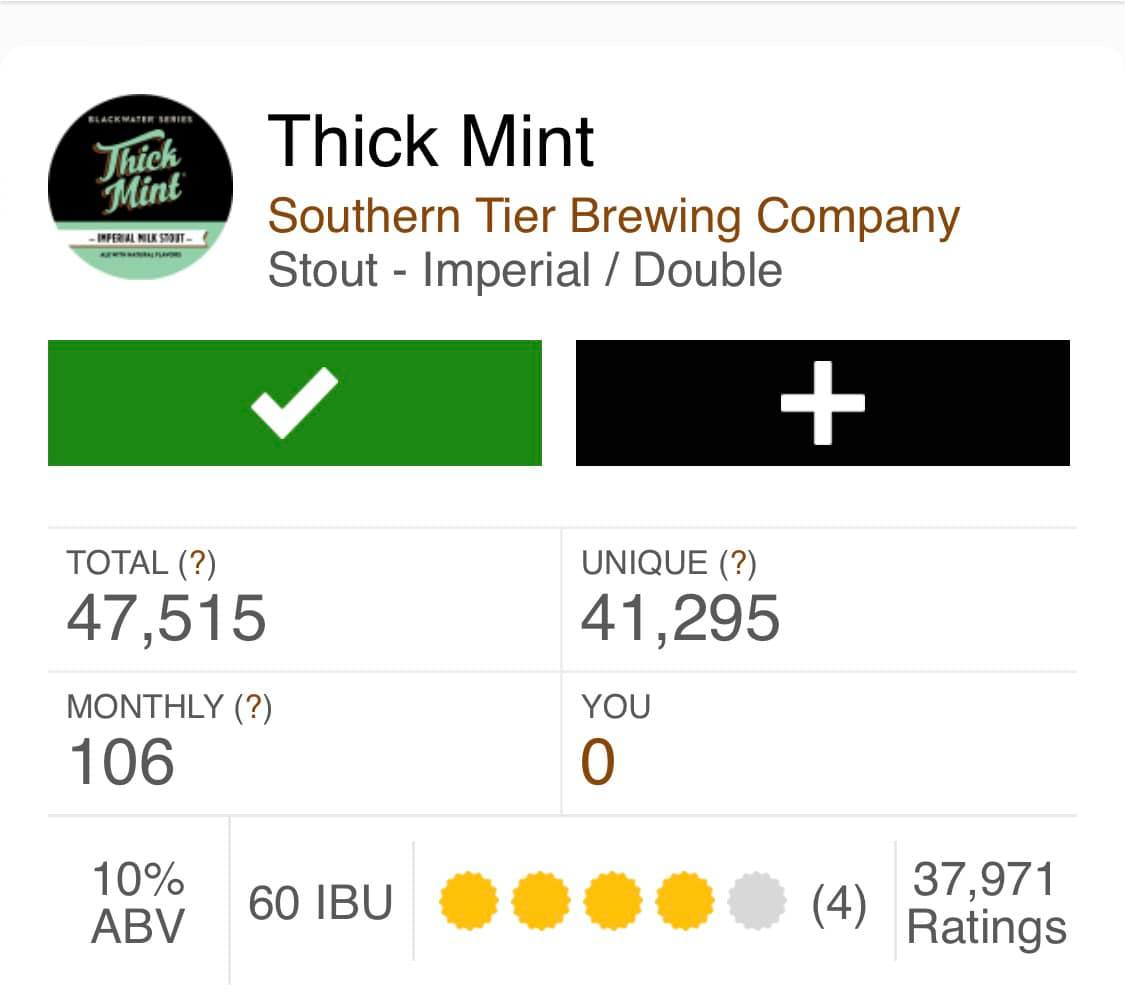Open your check-in count under YOU
The width and height of the screenshot is (1125, 1006).
[597, 763]
